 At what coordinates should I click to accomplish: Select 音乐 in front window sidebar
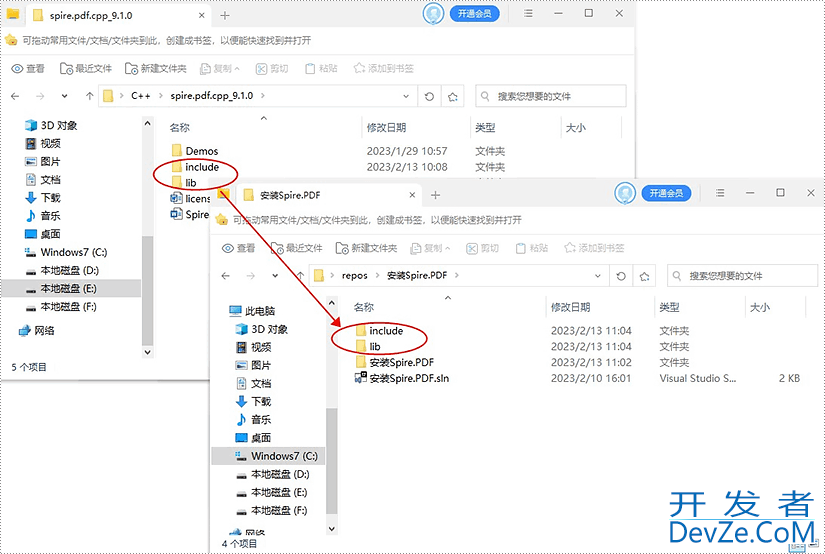pos(254,420)
